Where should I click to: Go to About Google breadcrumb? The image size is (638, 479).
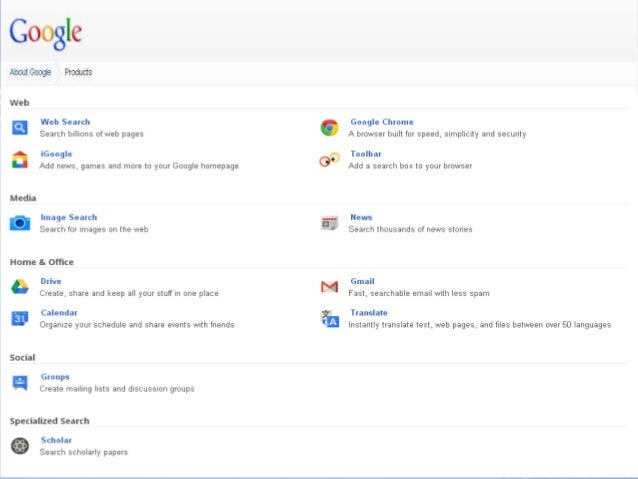point(30,72)
